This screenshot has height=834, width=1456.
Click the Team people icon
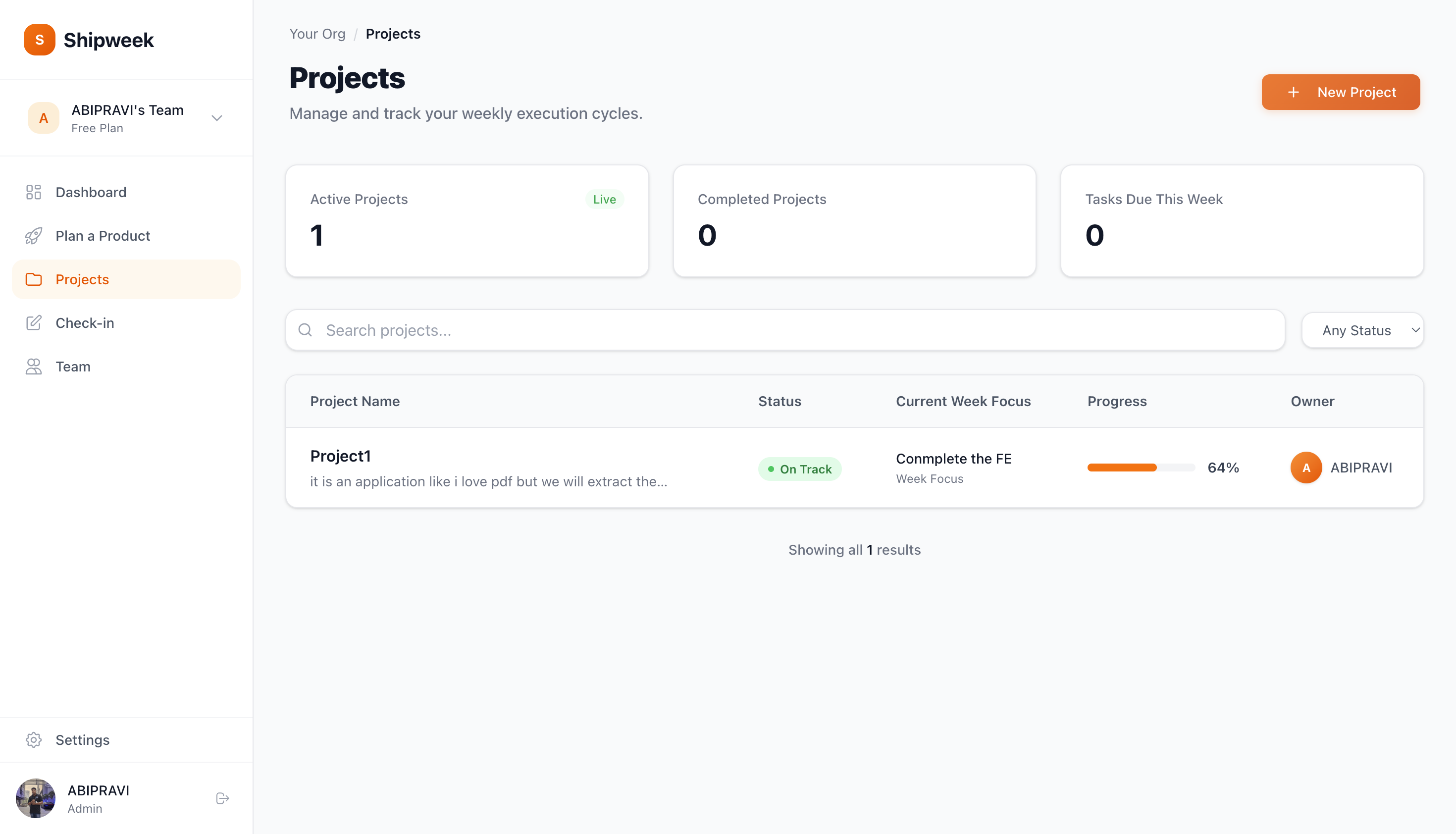tap(34, 366)
